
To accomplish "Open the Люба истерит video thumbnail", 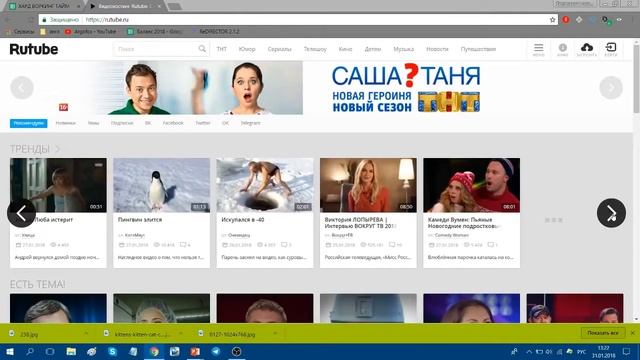I will pyautogui.click(x=58, y=185).
